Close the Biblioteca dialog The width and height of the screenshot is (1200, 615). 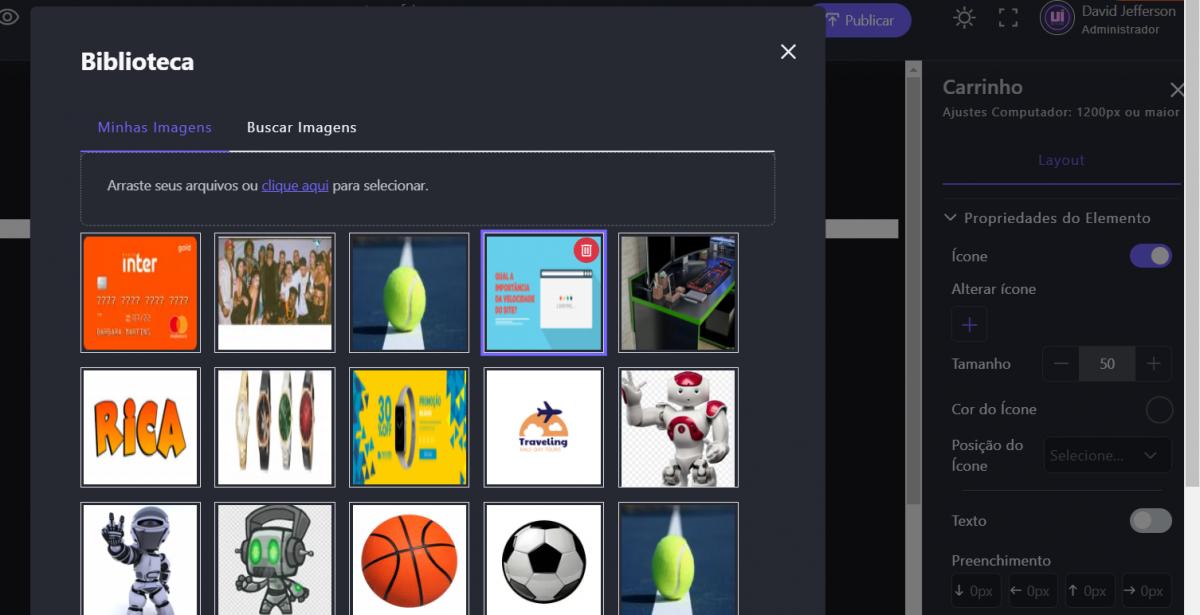[x=788, y=52]
